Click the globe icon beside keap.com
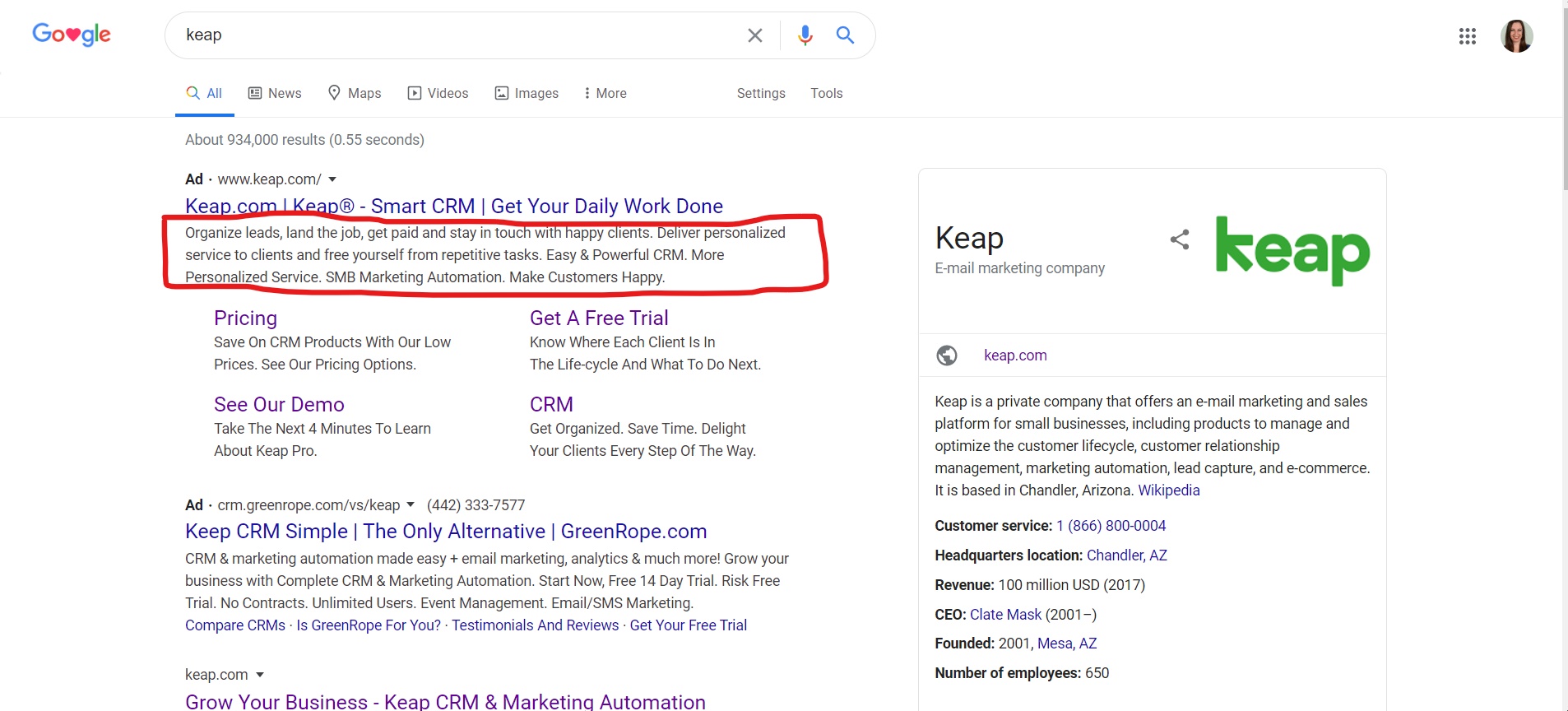Screen dimensions: 1568x711 [947, 355]
